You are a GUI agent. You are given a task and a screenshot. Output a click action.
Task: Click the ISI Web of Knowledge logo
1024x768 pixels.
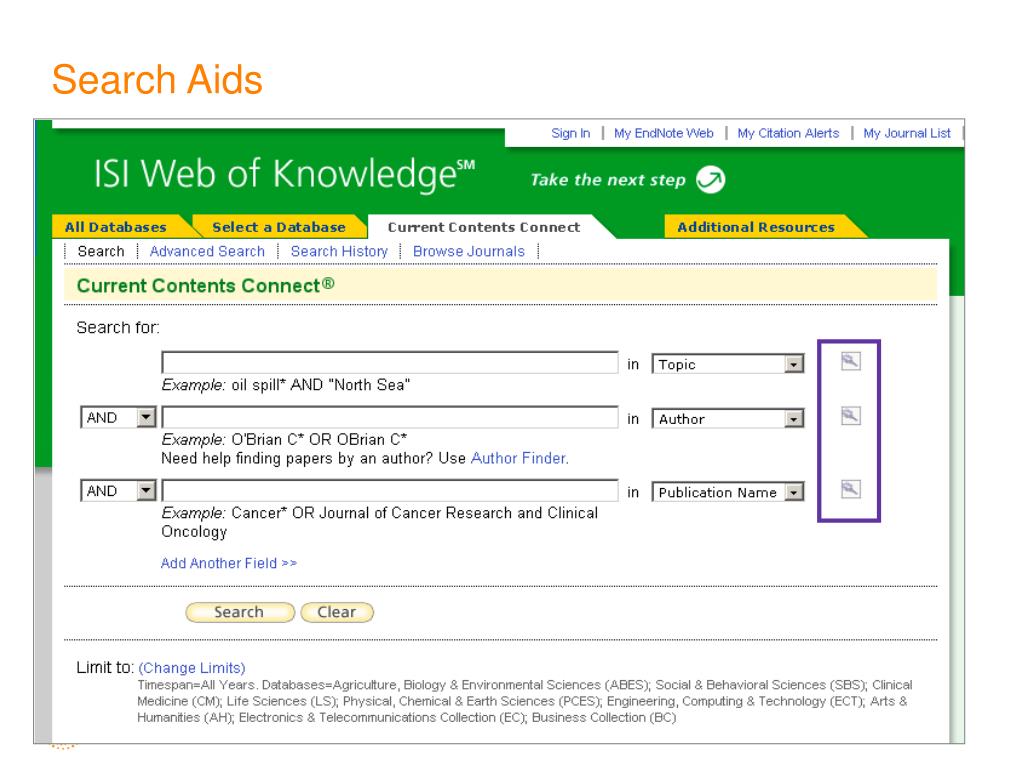point(284,174)
